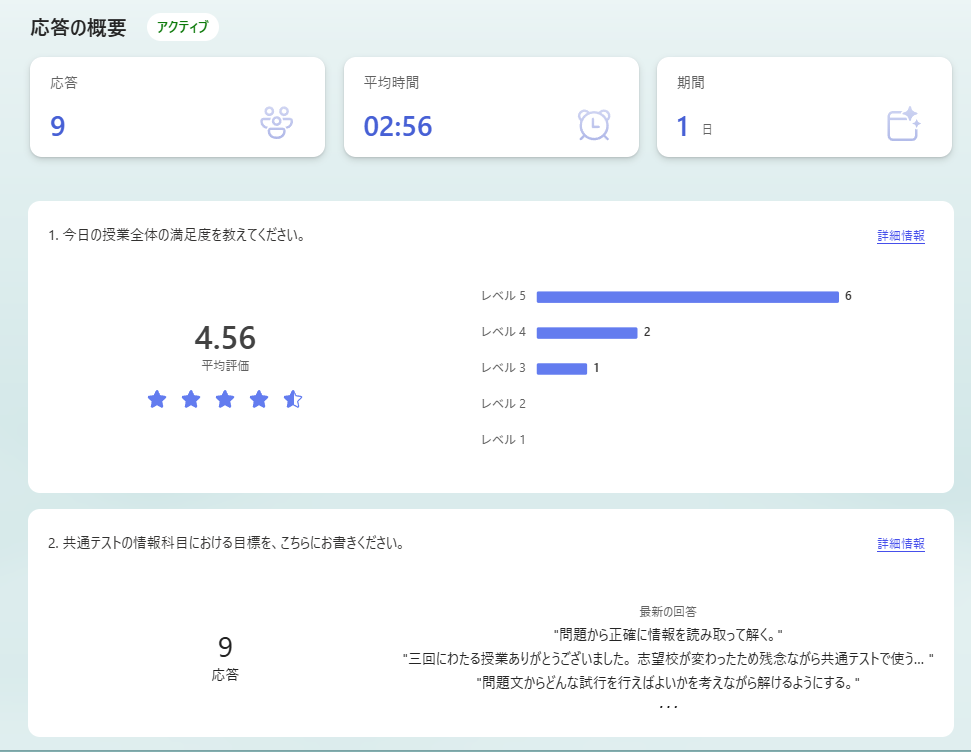Click the 4.56 average rating number

(225, 338)
